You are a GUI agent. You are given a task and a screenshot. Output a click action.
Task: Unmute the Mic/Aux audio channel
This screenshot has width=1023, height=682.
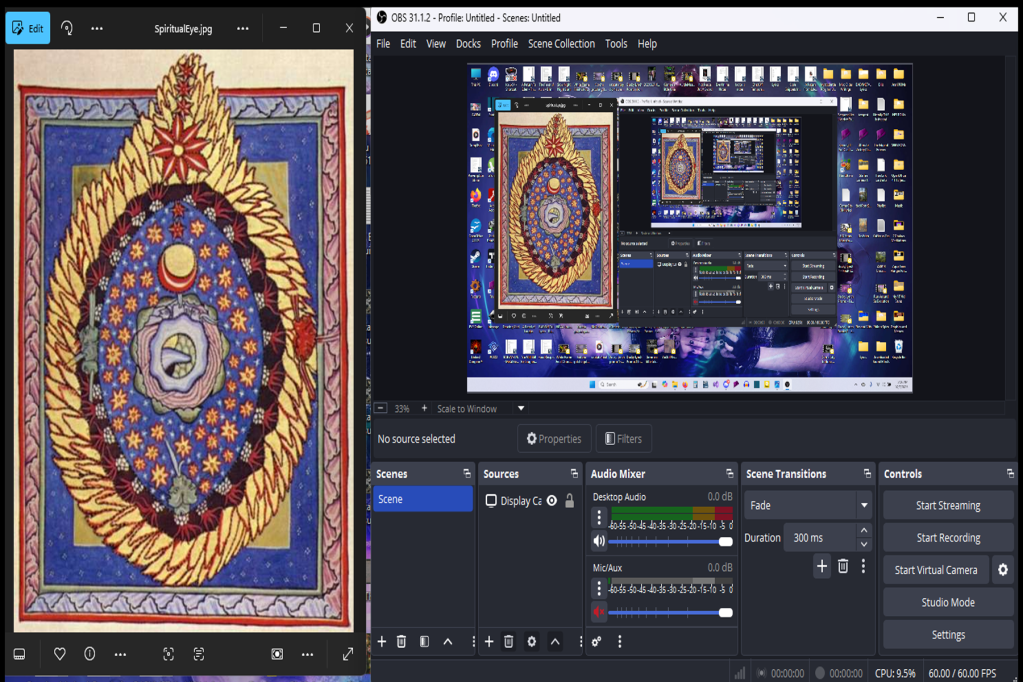click(599, 612)
